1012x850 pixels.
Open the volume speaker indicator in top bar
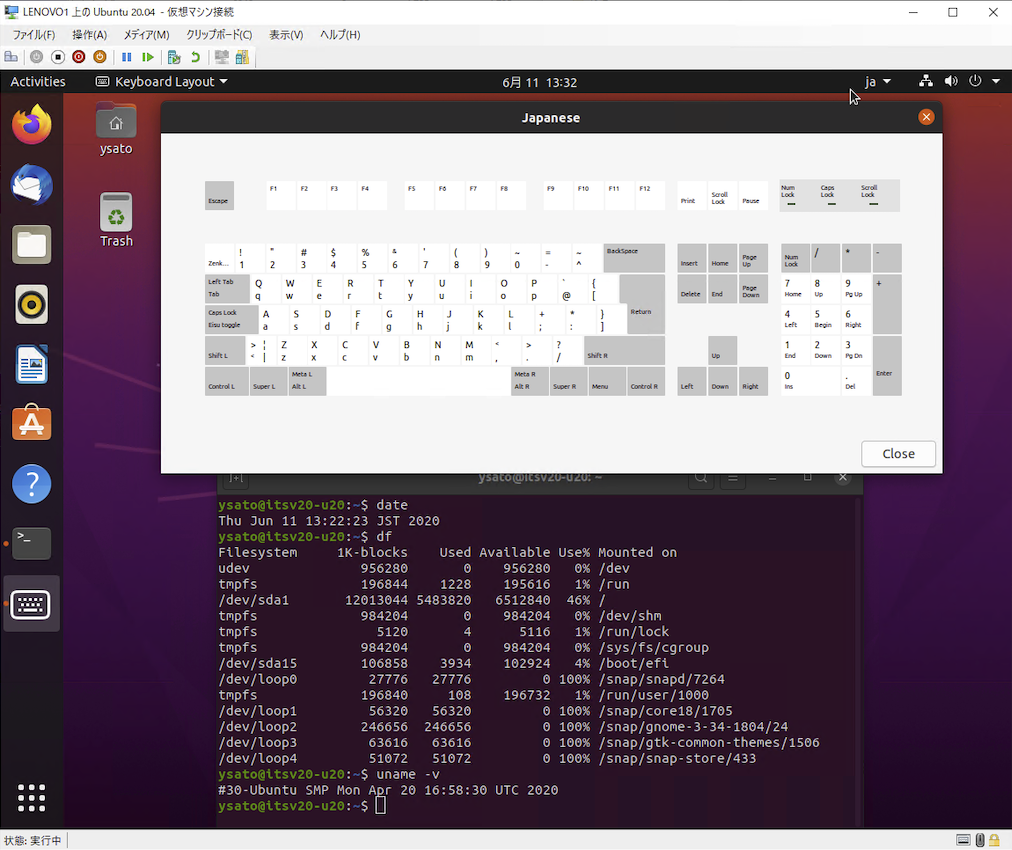[950, 82]
